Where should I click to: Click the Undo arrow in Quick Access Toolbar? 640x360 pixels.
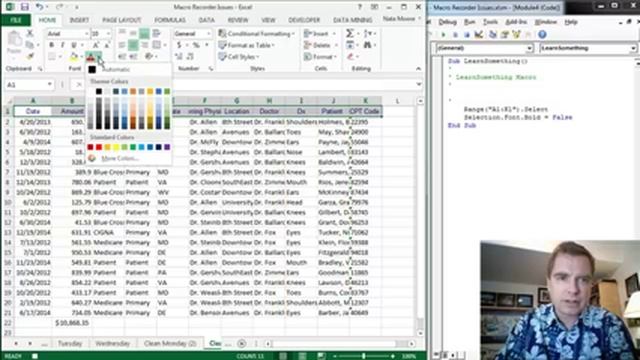39,7
